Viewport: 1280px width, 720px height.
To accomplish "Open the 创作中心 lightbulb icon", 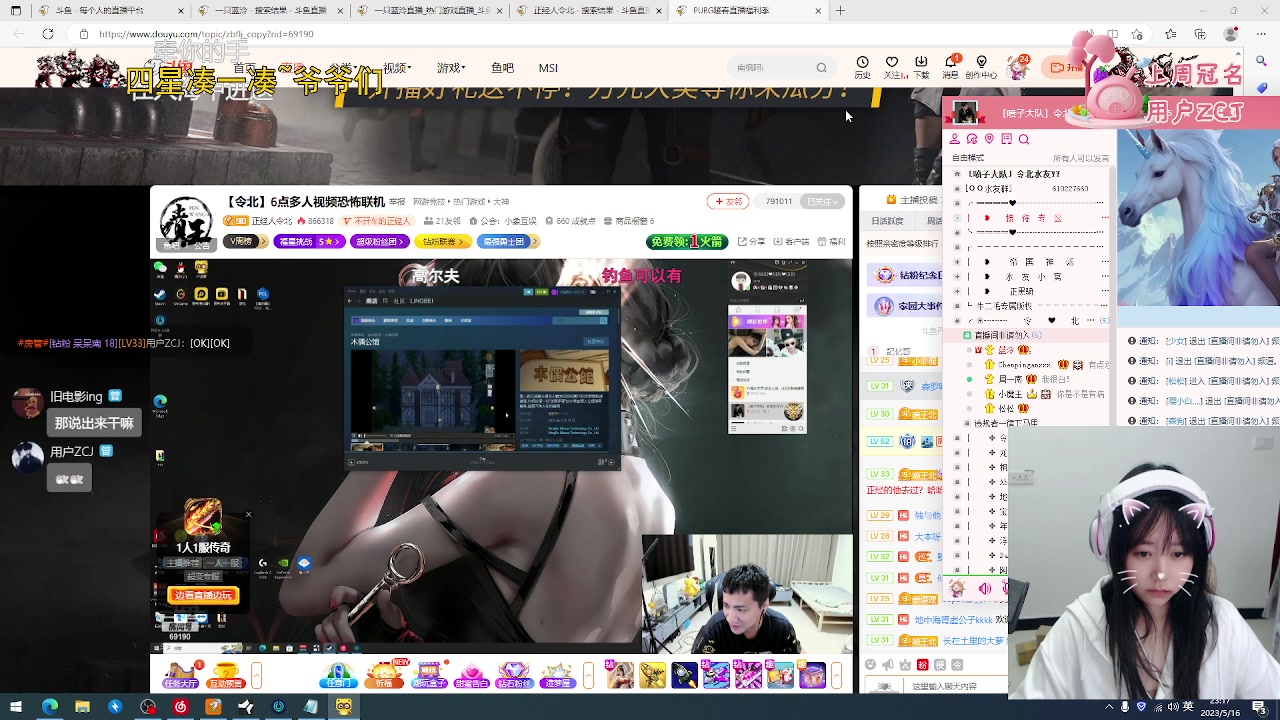I will tap(981, 66).
